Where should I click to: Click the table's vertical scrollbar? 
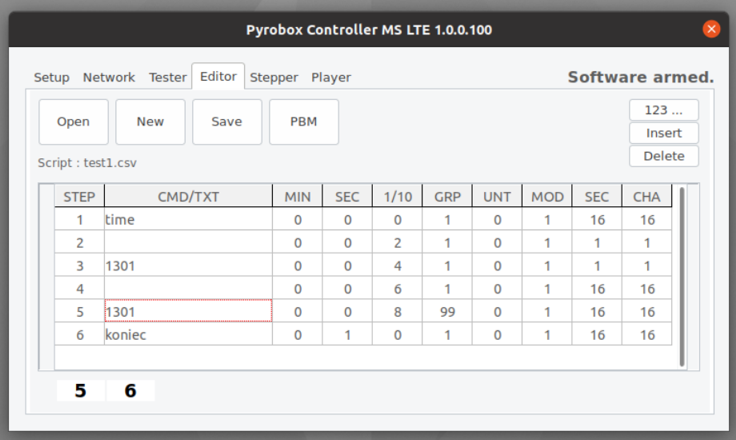pos(682,276)
